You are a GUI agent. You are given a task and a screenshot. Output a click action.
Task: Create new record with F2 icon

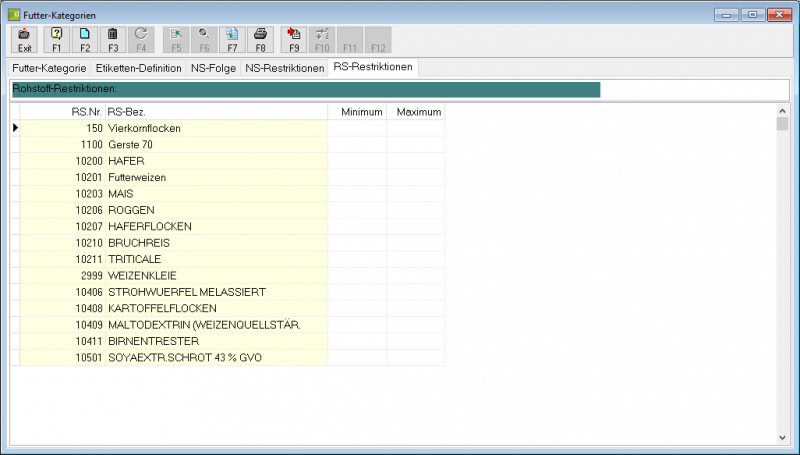(x=85, y=40)
